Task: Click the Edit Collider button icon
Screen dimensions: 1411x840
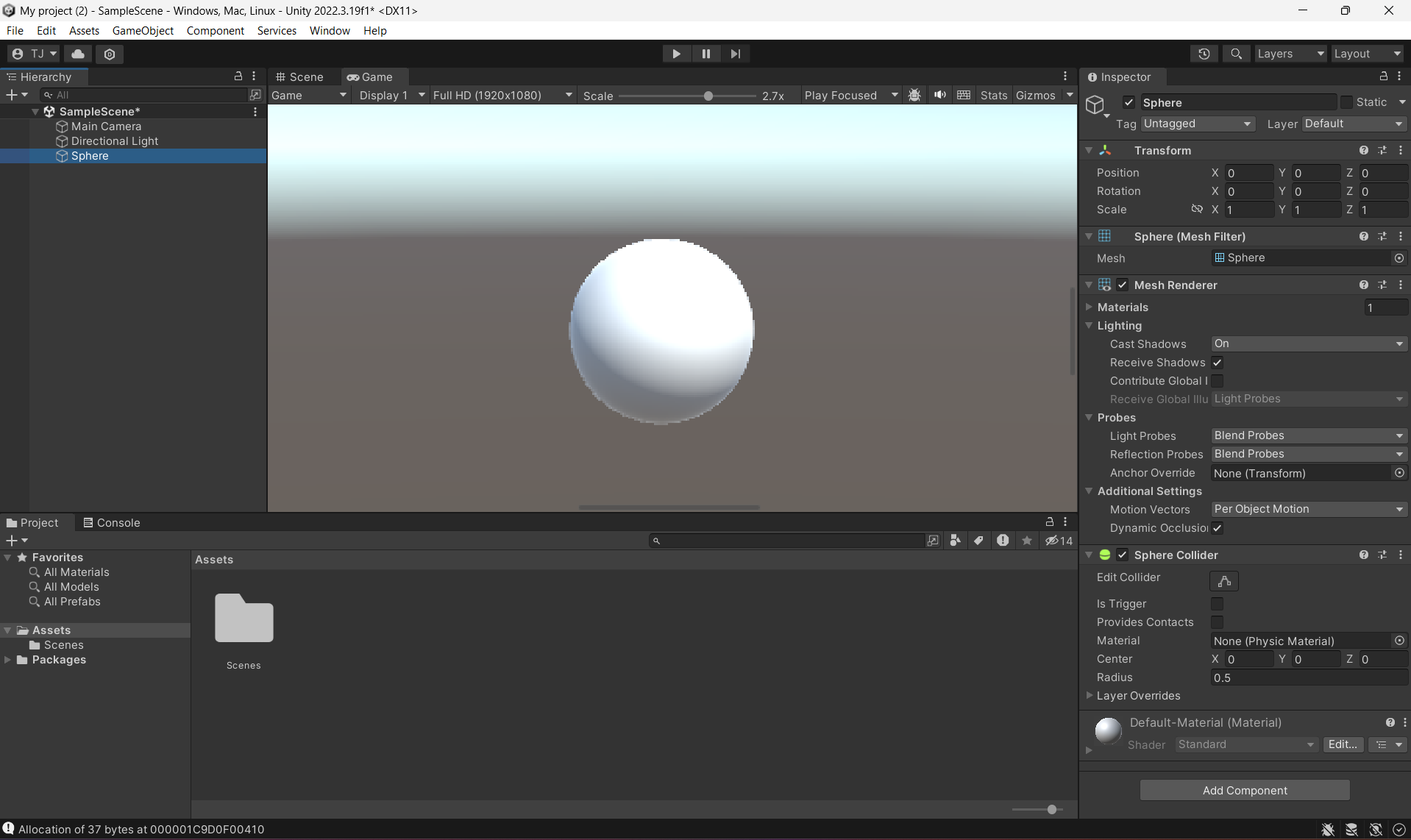Action: (1224, 581)
